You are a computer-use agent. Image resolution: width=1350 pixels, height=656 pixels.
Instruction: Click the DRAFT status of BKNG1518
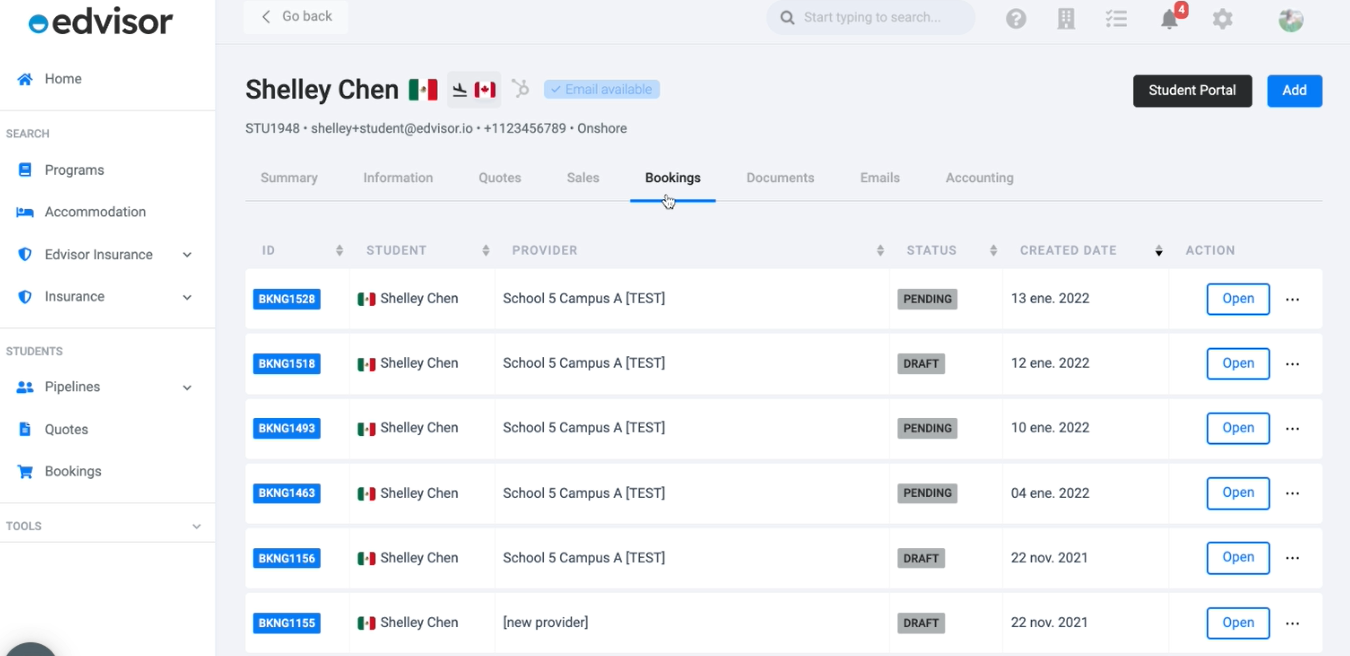[x=921, y=364]
